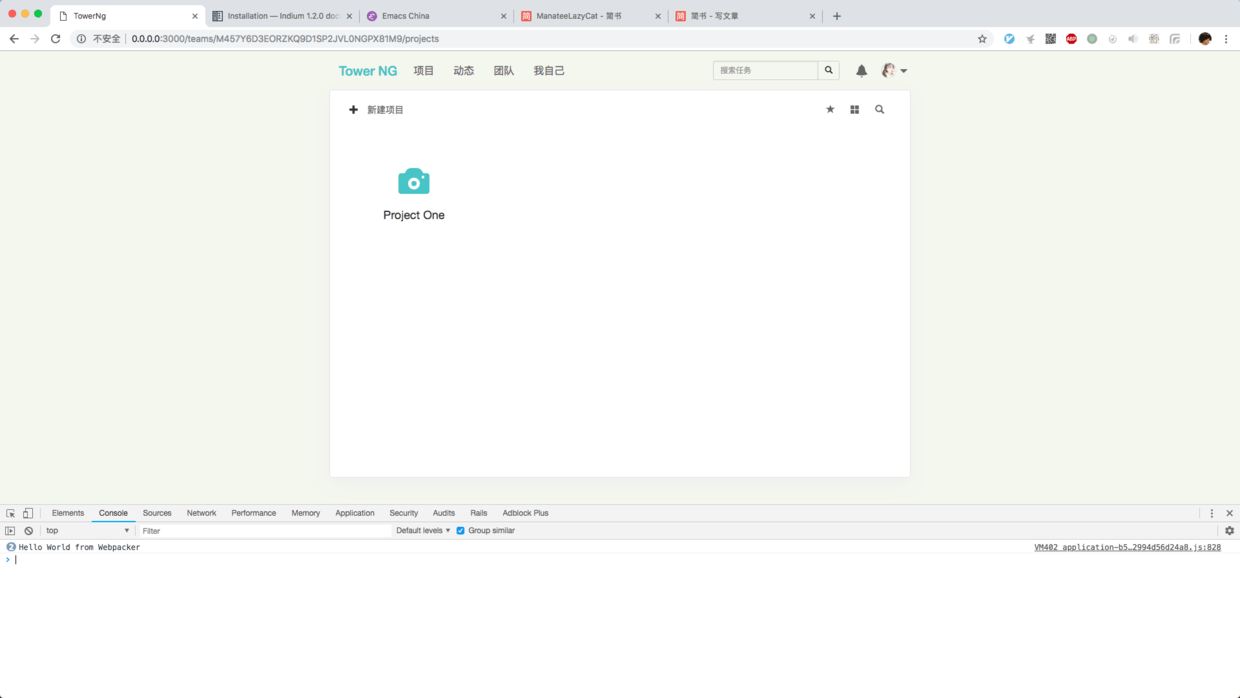Click the plus icon next to 新建项目

click(353, 109)
